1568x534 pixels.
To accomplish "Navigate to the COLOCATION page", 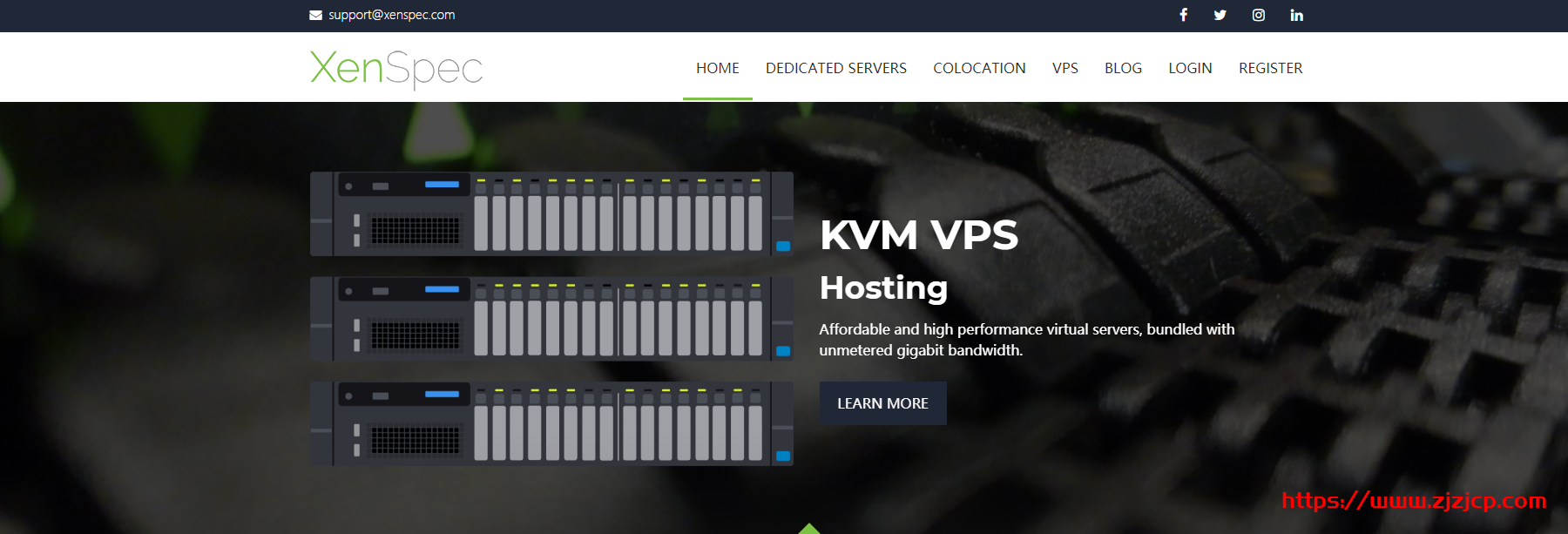I will [979, 68].
